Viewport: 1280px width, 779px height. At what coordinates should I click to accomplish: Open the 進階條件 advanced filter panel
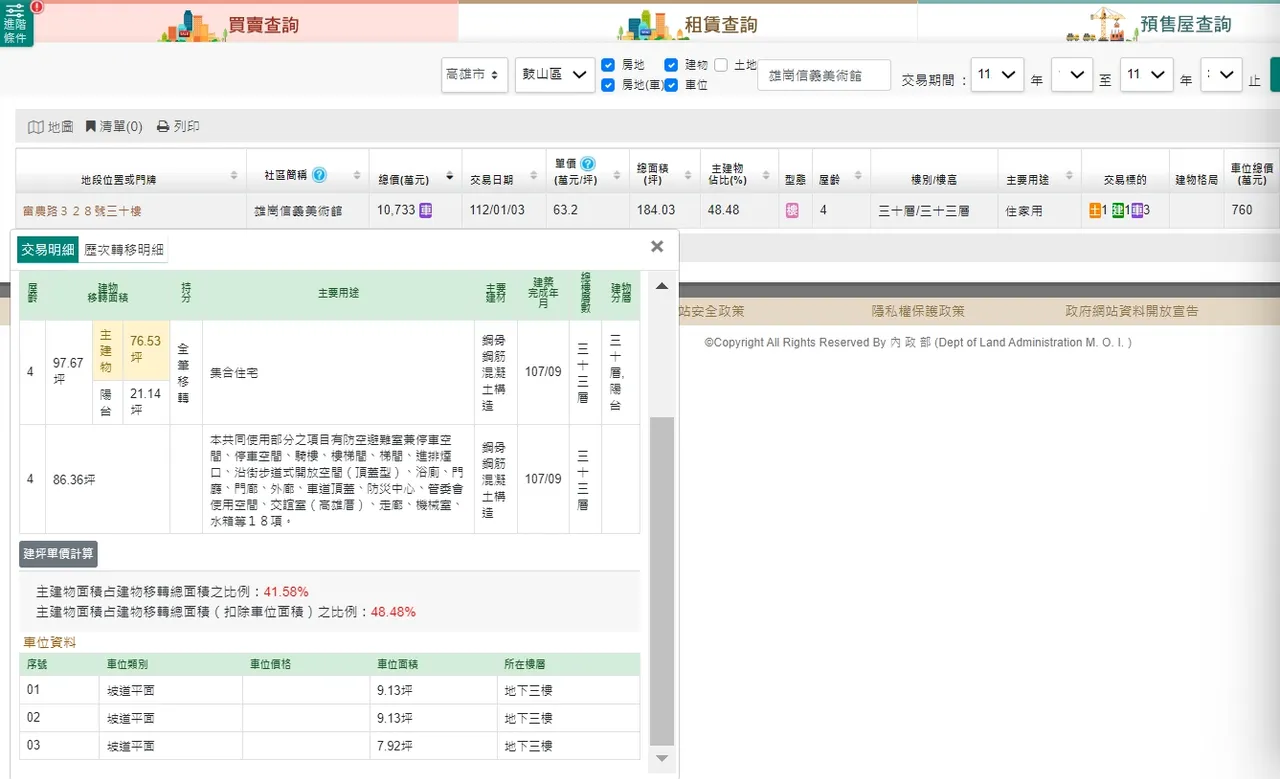click(16, 23)
